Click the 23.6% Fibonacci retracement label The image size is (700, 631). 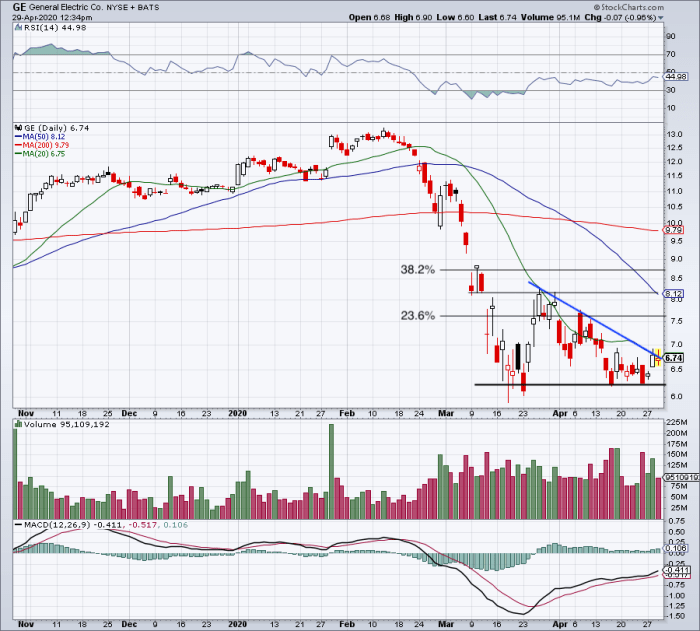pos(417,316)
